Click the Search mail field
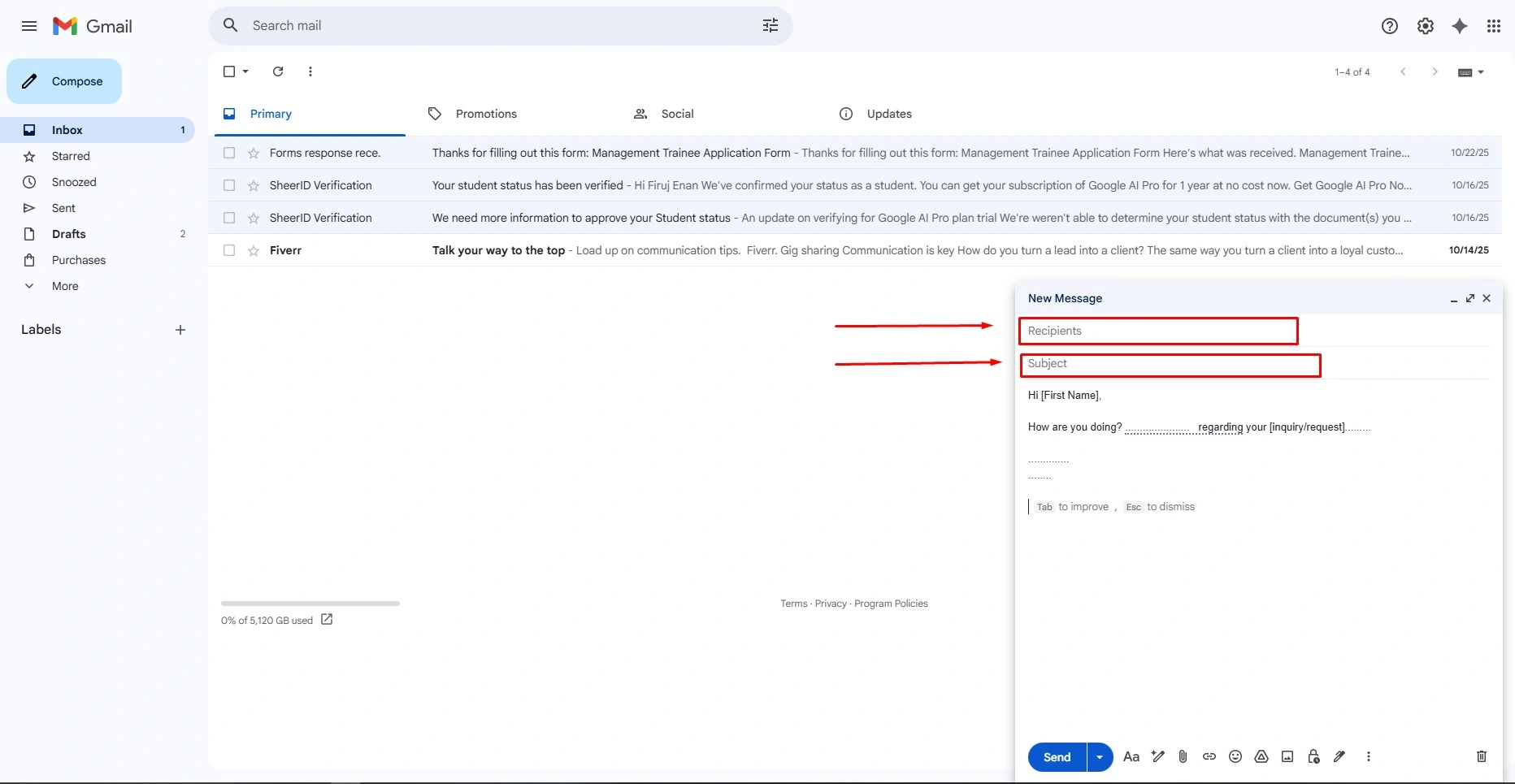Image resolution: width=1515 pixels, height=784 pixels. click(x=501, y=26)
